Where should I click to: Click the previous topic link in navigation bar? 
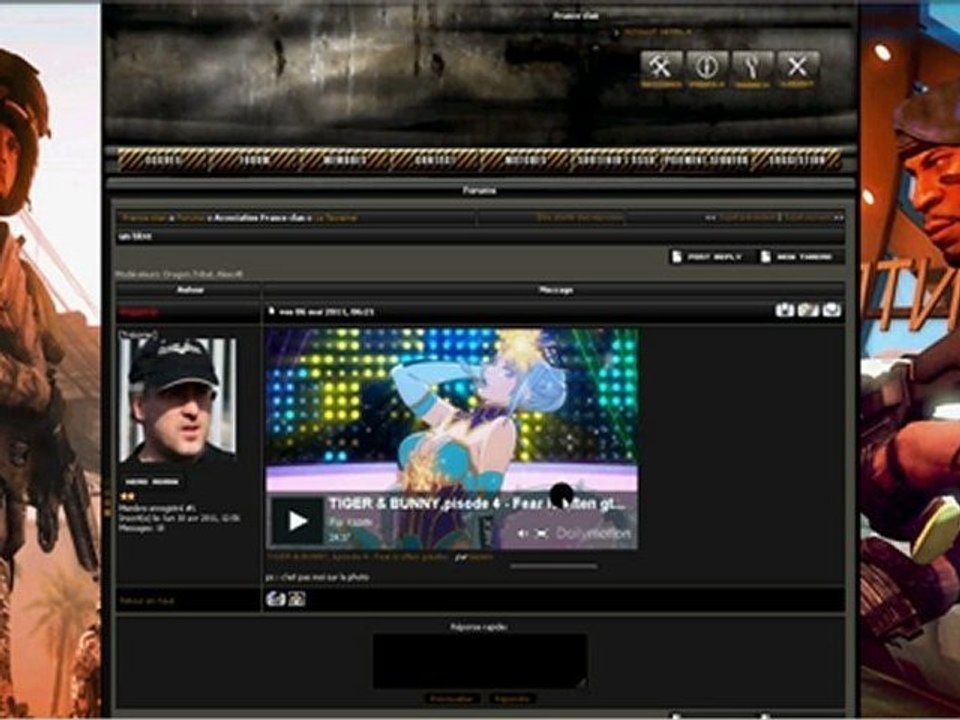(746, 217)
